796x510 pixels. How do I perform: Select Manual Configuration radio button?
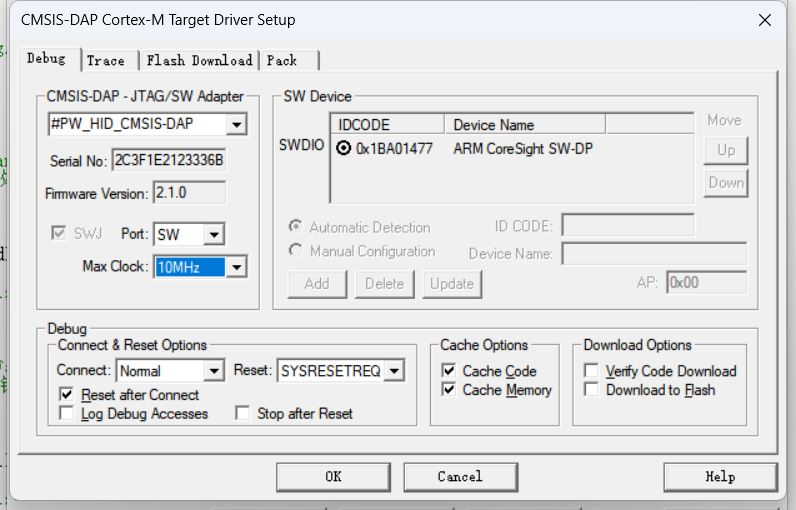pos(295,250)
